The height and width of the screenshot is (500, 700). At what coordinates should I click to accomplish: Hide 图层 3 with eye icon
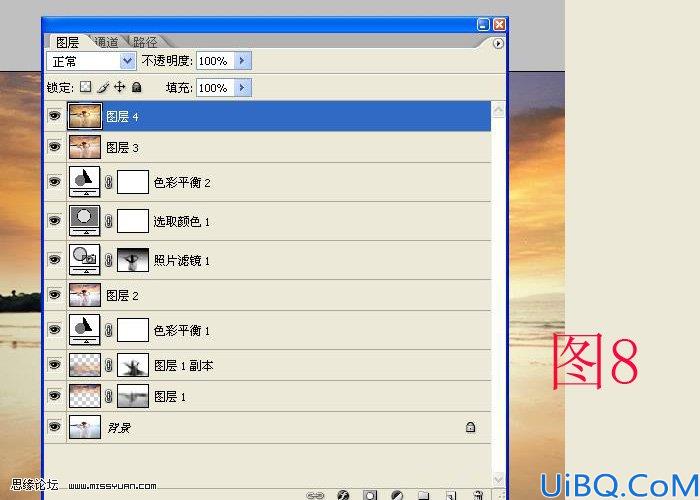click(x=54, y=146)
